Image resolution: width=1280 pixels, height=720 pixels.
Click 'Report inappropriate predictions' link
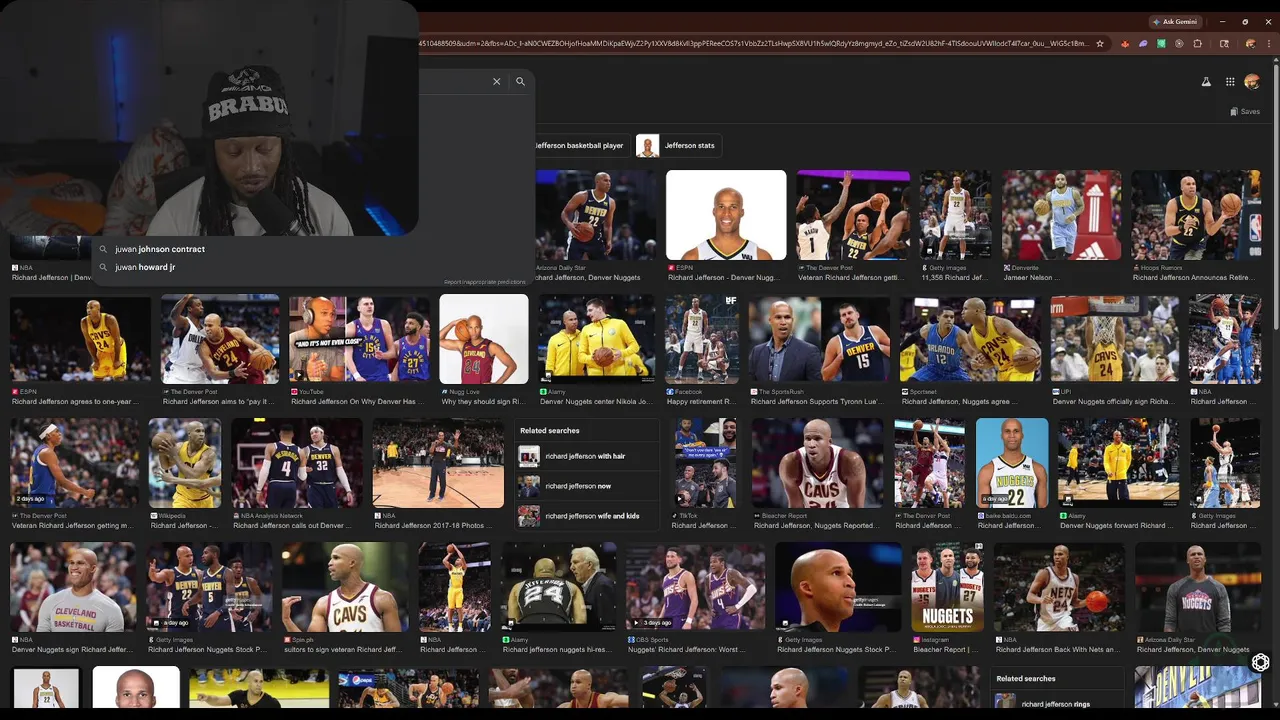coord(484,282)
